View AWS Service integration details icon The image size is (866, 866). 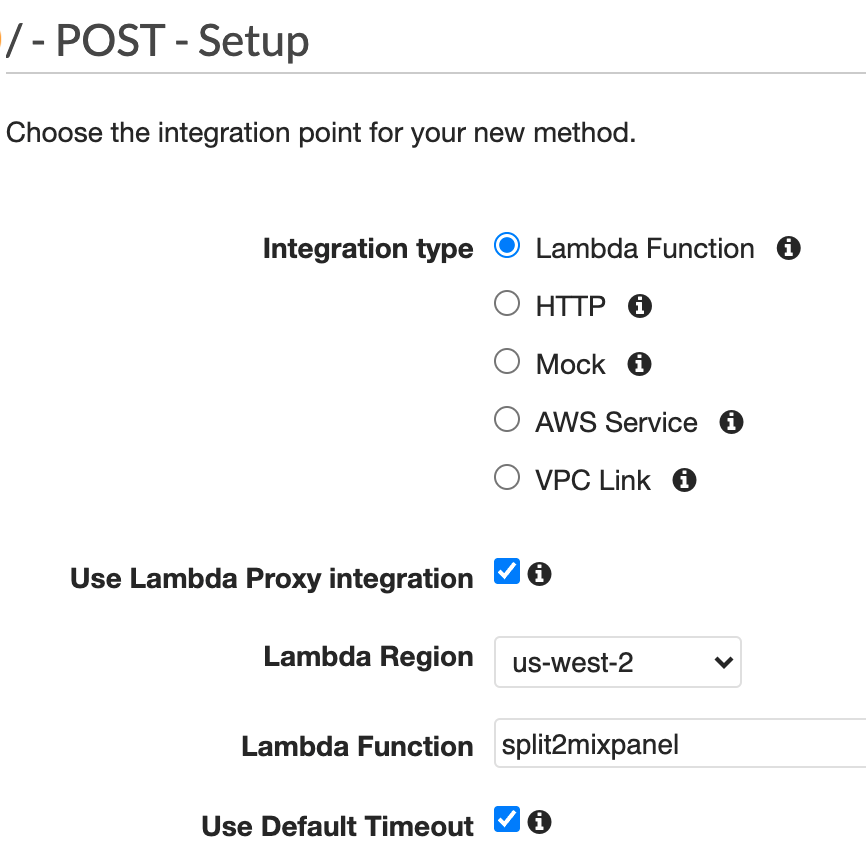[731, 421]
